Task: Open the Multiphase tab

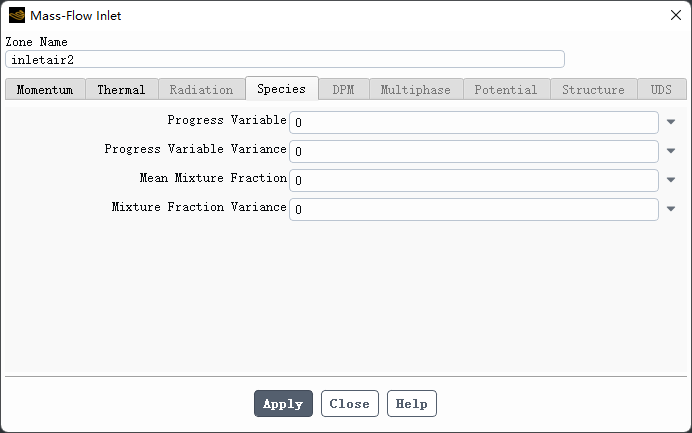Action: click(415, 89)
